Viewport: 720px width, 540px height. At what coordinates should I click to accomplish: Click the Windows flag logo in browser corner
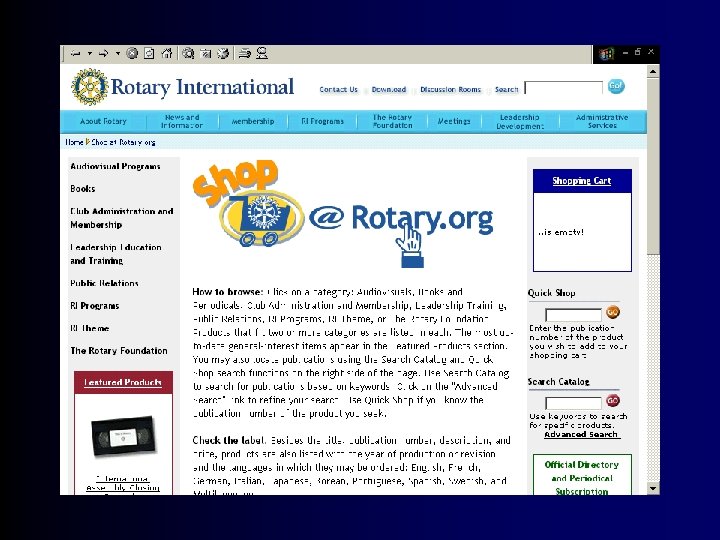[x=606, y=54]
